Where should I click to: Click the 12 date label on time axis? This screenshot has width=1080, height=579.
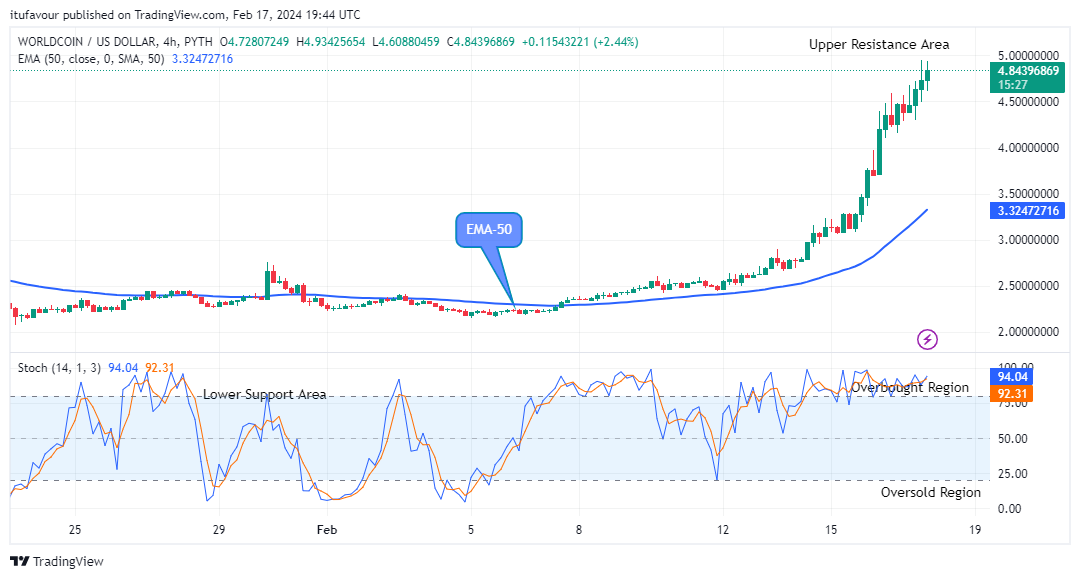click(723, 530)
